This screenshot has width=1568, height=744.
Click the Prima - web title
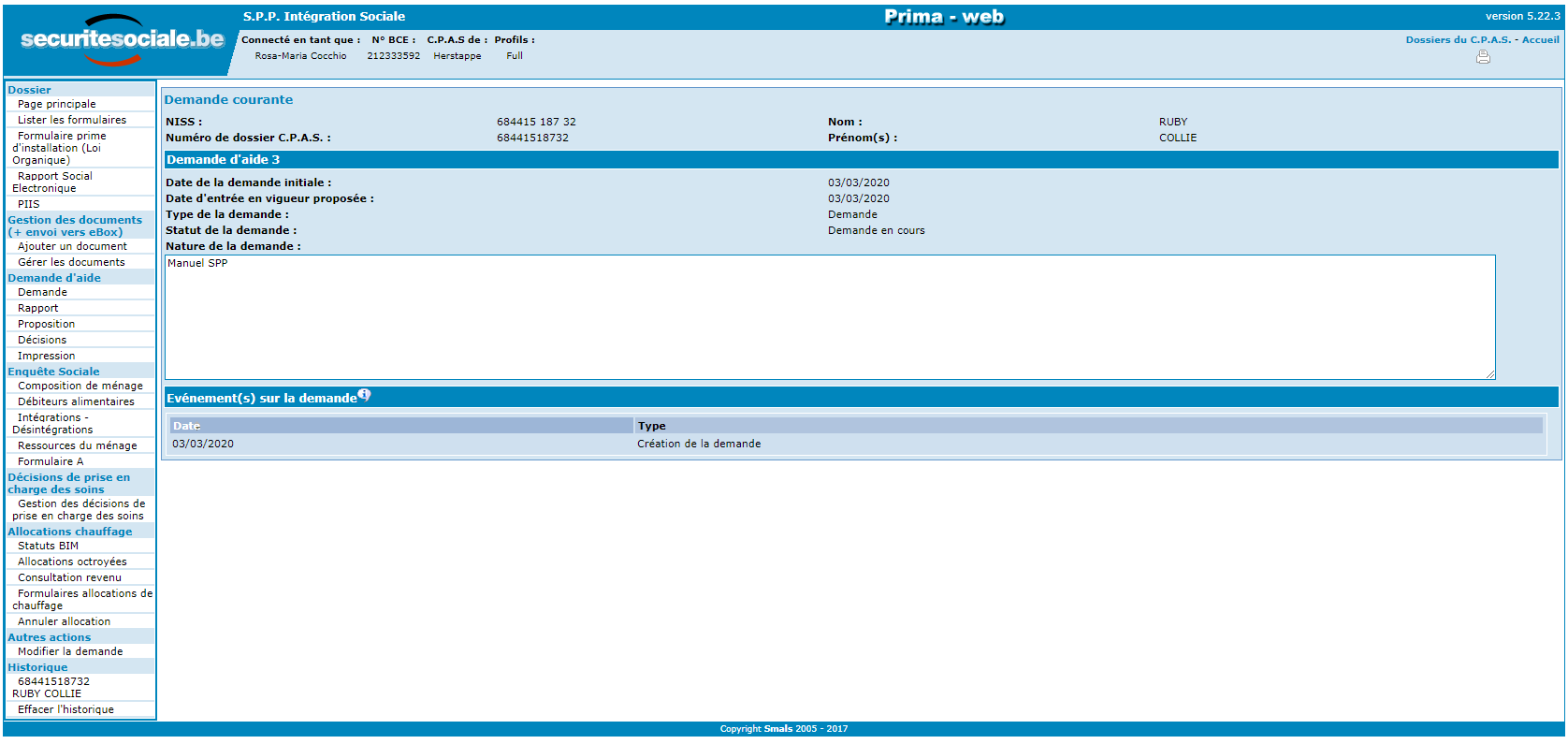tap(944, 16)
